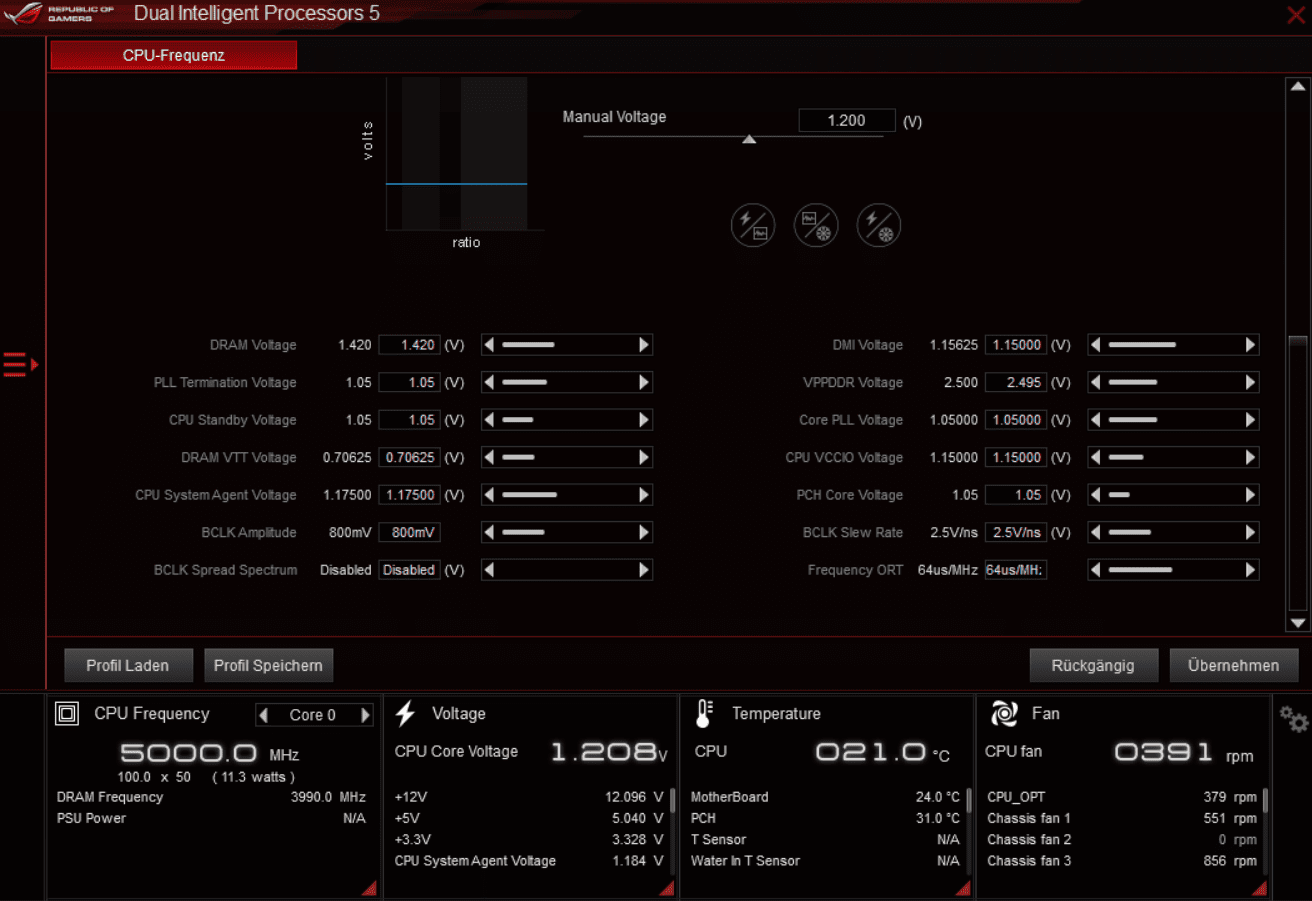Viewport: 1312px width, 901px height.
Task: Decrease Frequency ORT left arrow
Action: pyautogui.click(x=1096, y=570)
